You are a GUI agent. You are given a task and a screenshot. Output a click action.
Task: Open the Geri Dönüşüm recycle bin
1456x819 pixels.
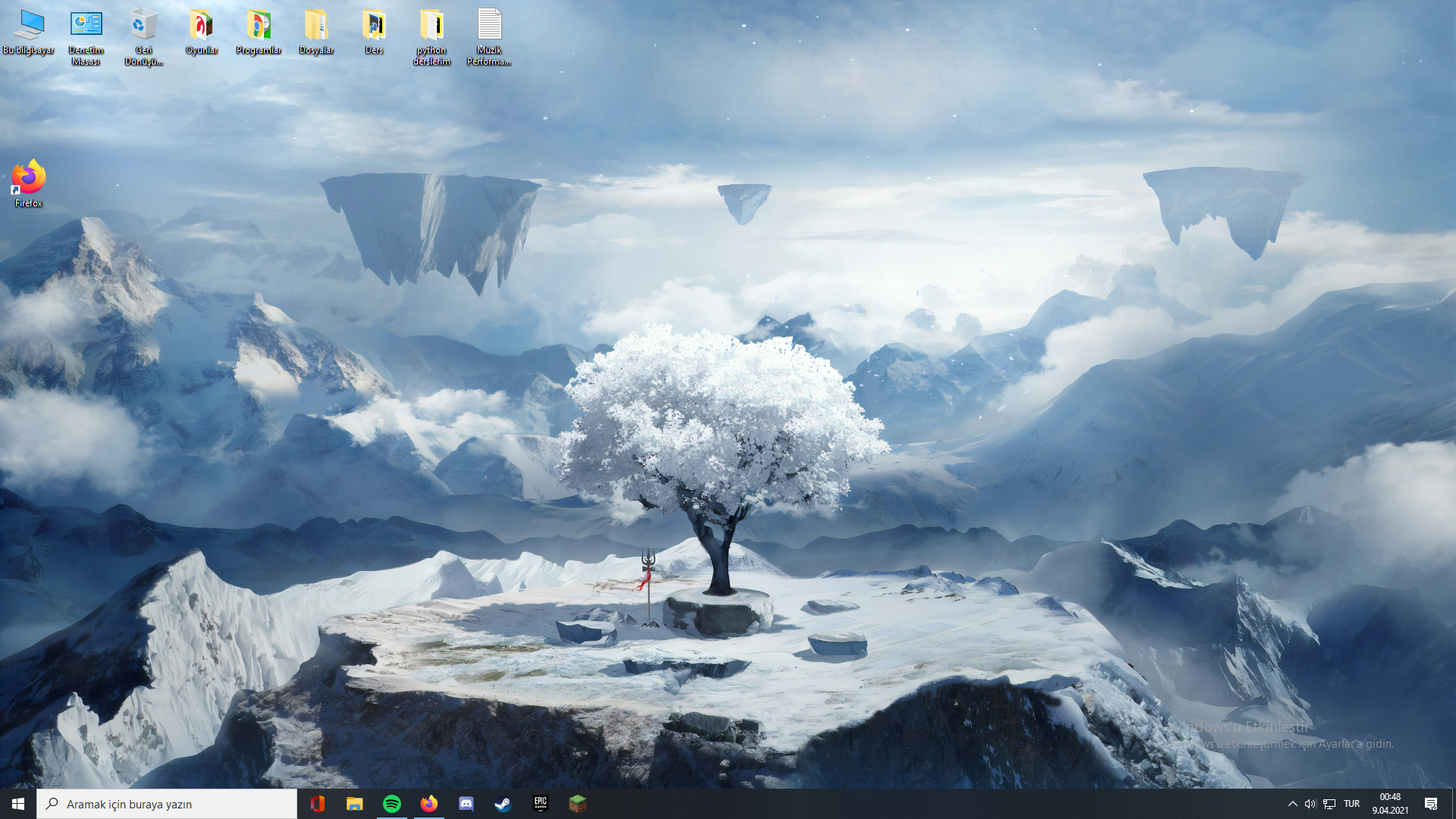point(143,36)
